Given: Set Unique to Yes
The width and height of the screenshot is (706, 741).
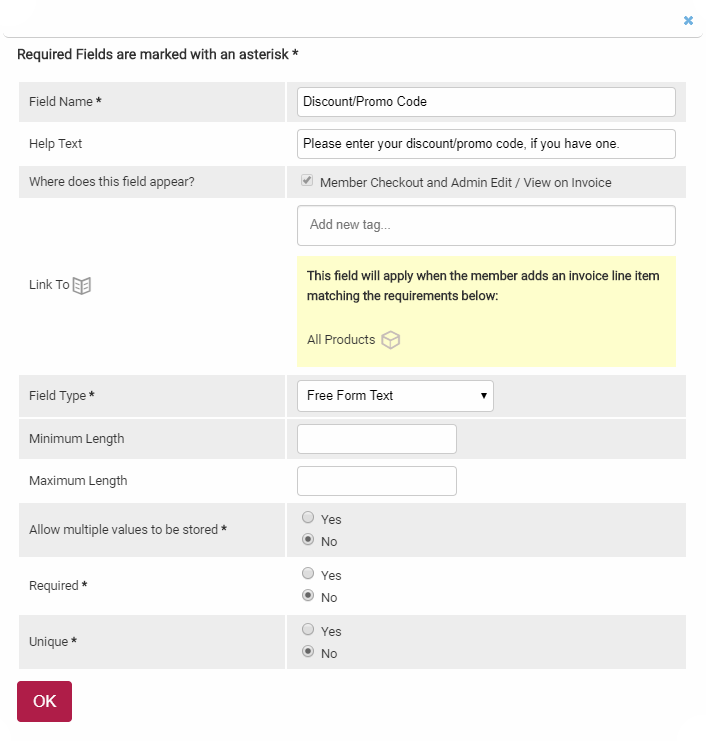Looking at the screenshot, I should pos(308,630).
